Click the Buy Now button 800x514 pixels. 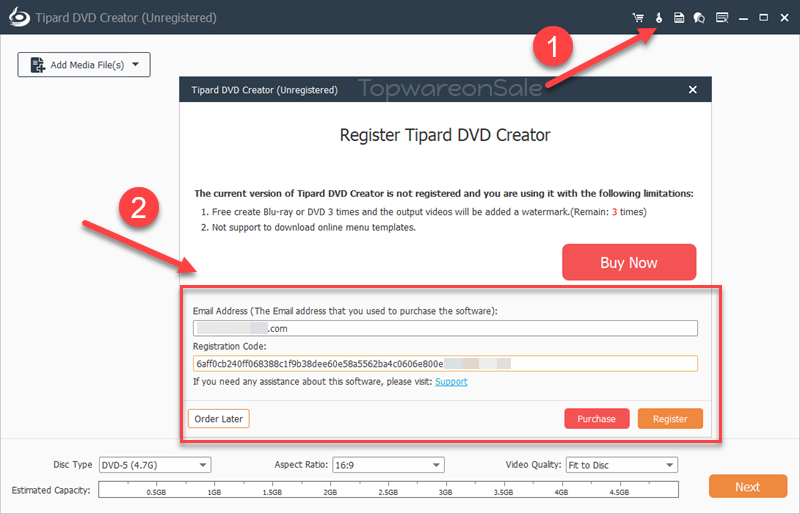tap(629, 262)
